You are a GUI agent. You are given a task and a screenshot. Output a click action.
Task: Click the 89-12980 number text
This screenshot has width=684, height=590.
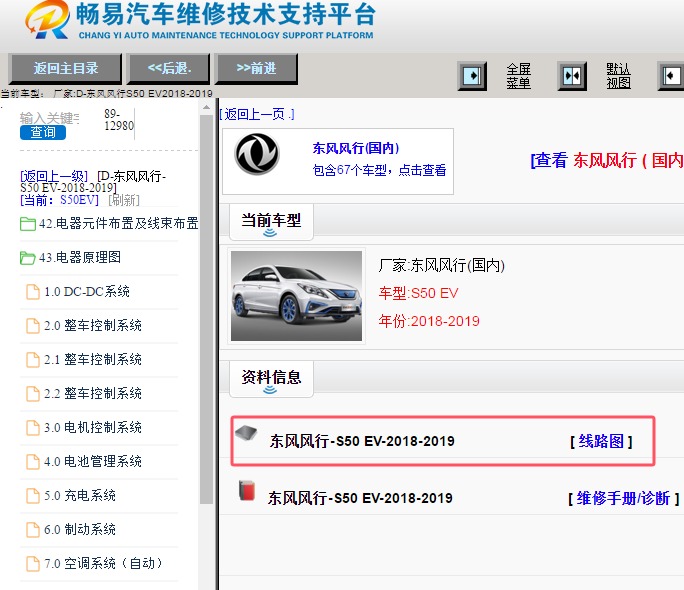pyautogui.click(x=119, y=120)
